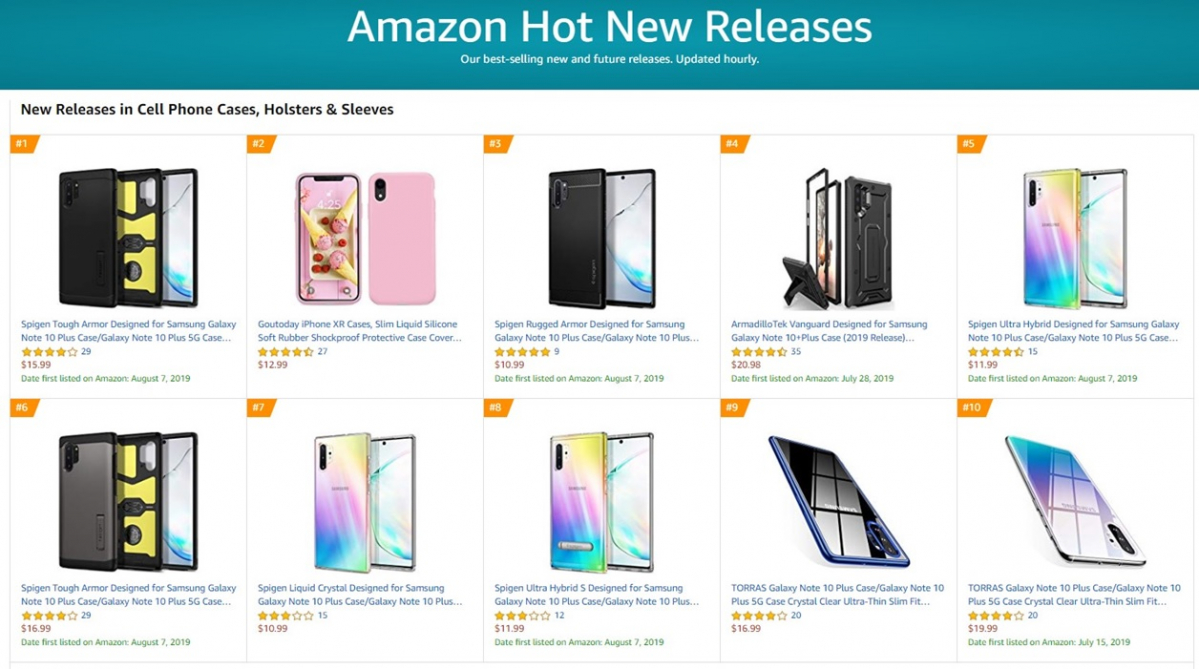The image size is (1199, 669).
Task: Click the Spigen Liquid Crystal product image
Action: click(365, 502)
